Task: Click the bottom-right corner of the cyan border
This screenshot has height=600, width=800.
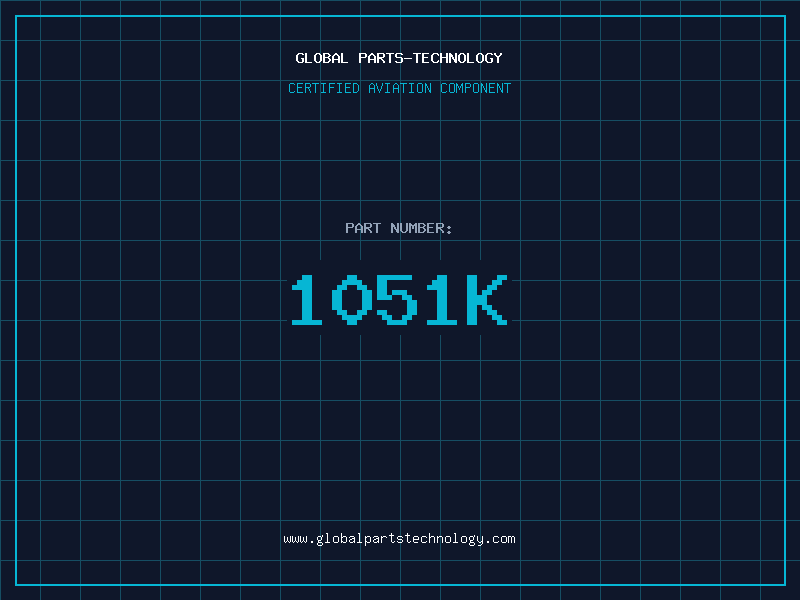Action: click(784, 584)
